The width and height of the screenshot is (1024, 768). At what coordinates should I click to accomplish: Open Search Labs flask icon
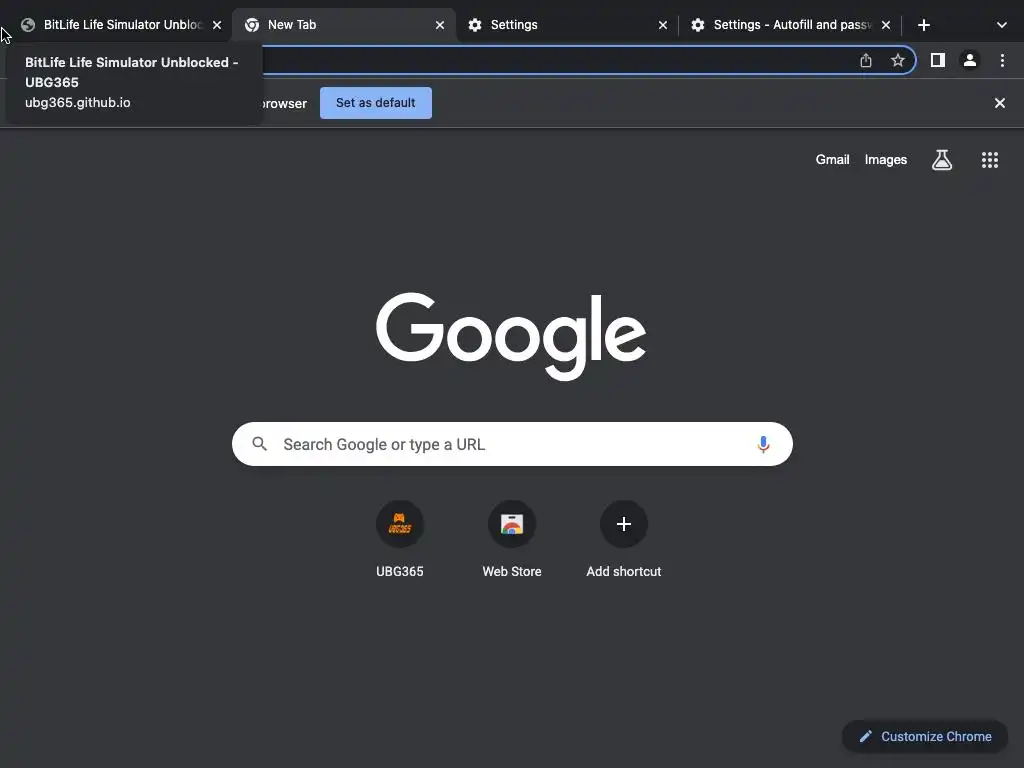point(941,160)
